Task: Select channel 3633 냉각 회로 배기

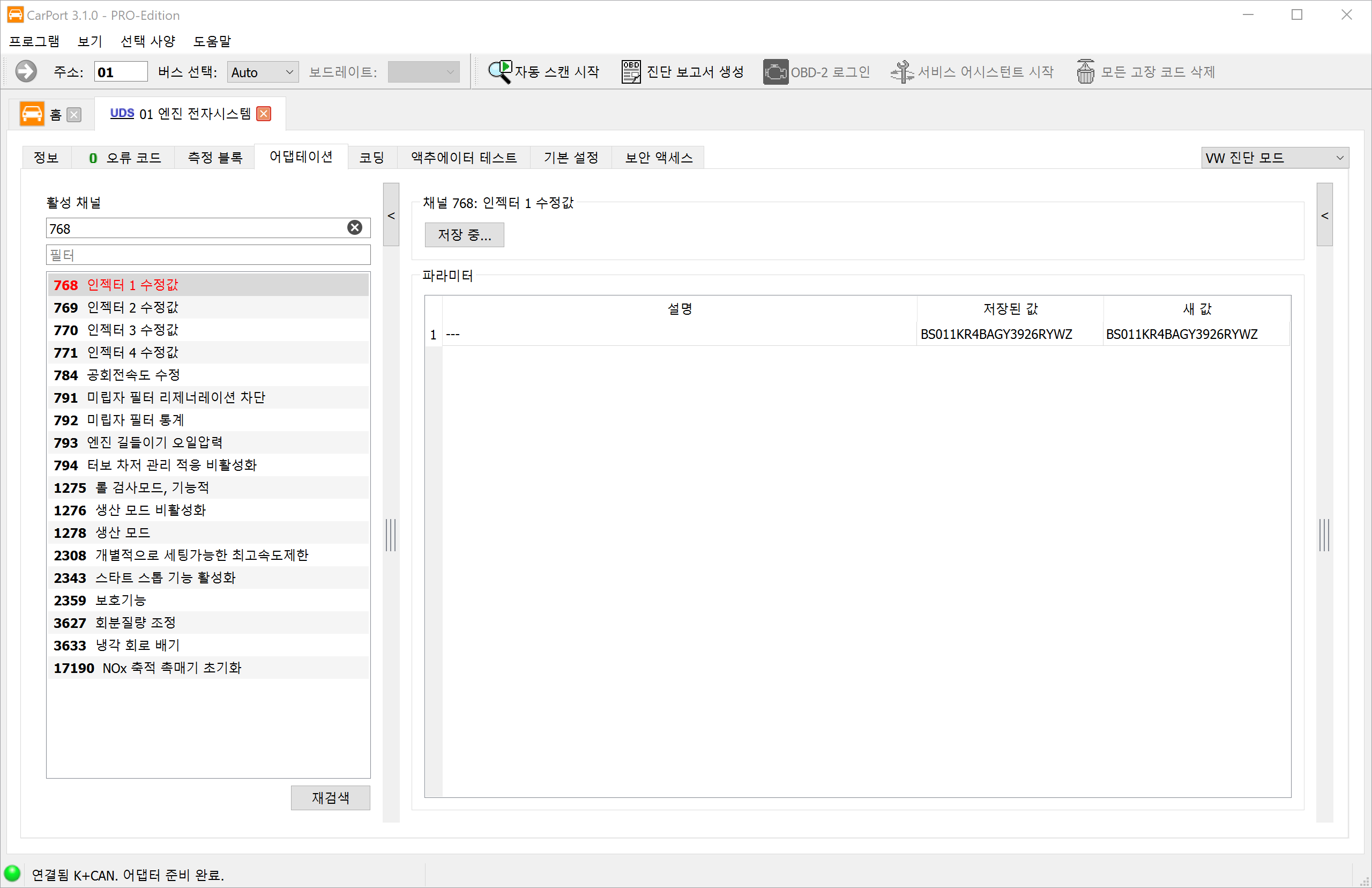Action: click(208, 645)
